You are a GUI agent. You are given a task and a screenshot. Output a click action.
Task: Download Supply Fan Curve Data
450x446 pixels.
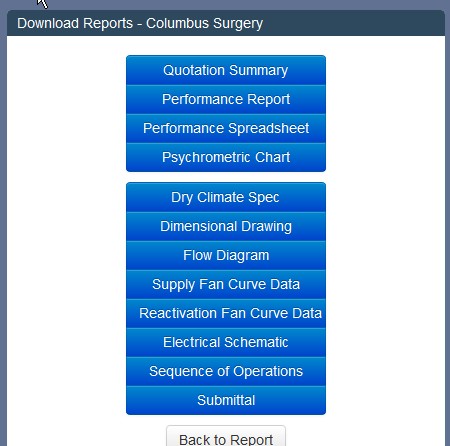pos(226,284)
